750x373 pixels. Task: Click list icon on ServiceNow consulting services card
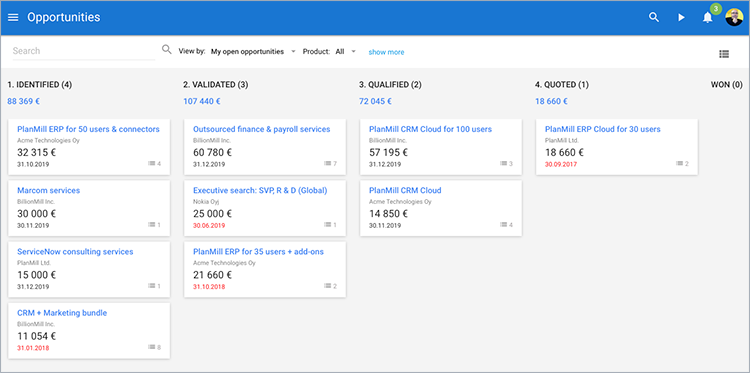tap(152, 286)
